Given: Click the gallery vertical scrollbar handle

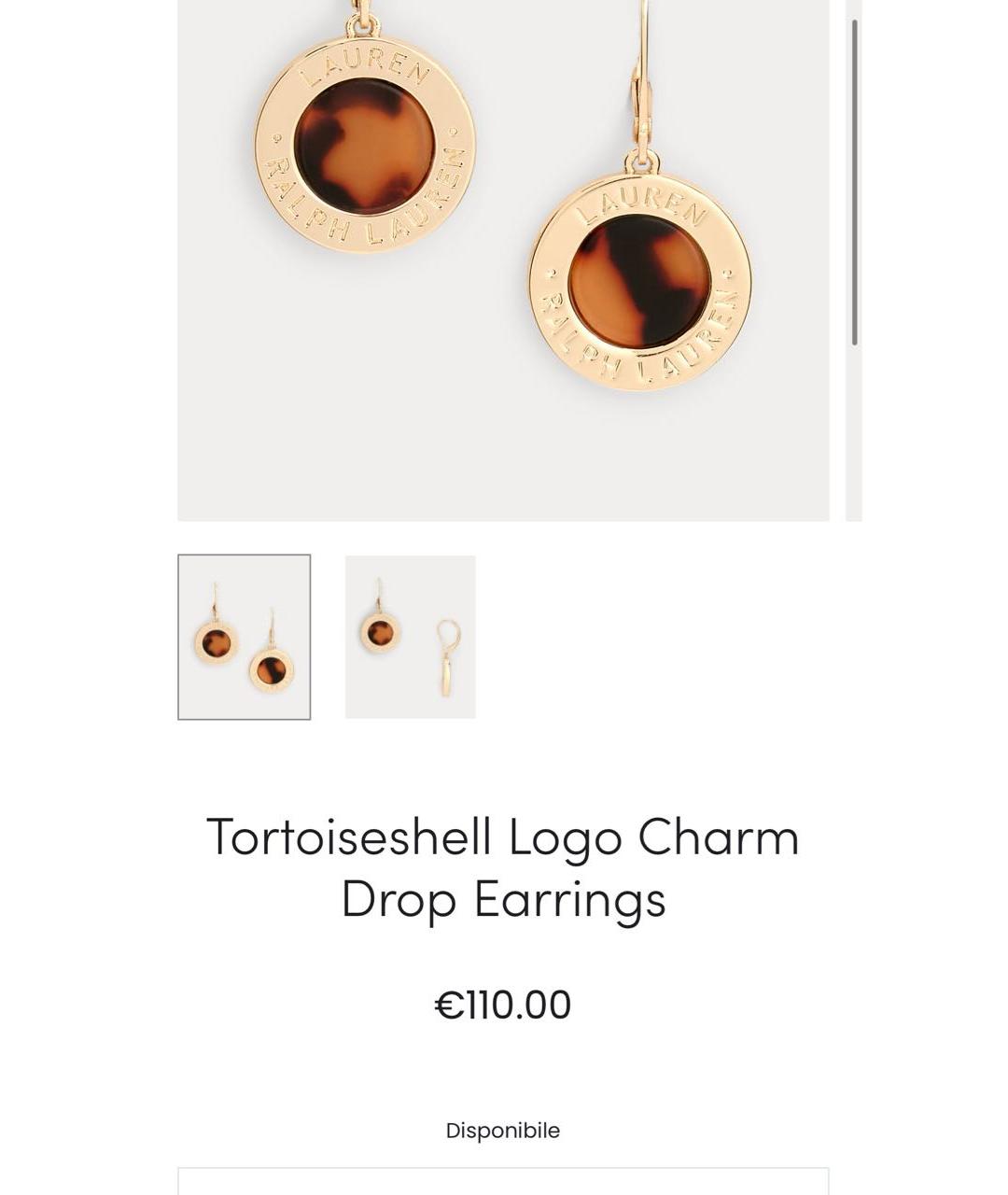Looking at the screenshot, I should (x=855, y=182).
